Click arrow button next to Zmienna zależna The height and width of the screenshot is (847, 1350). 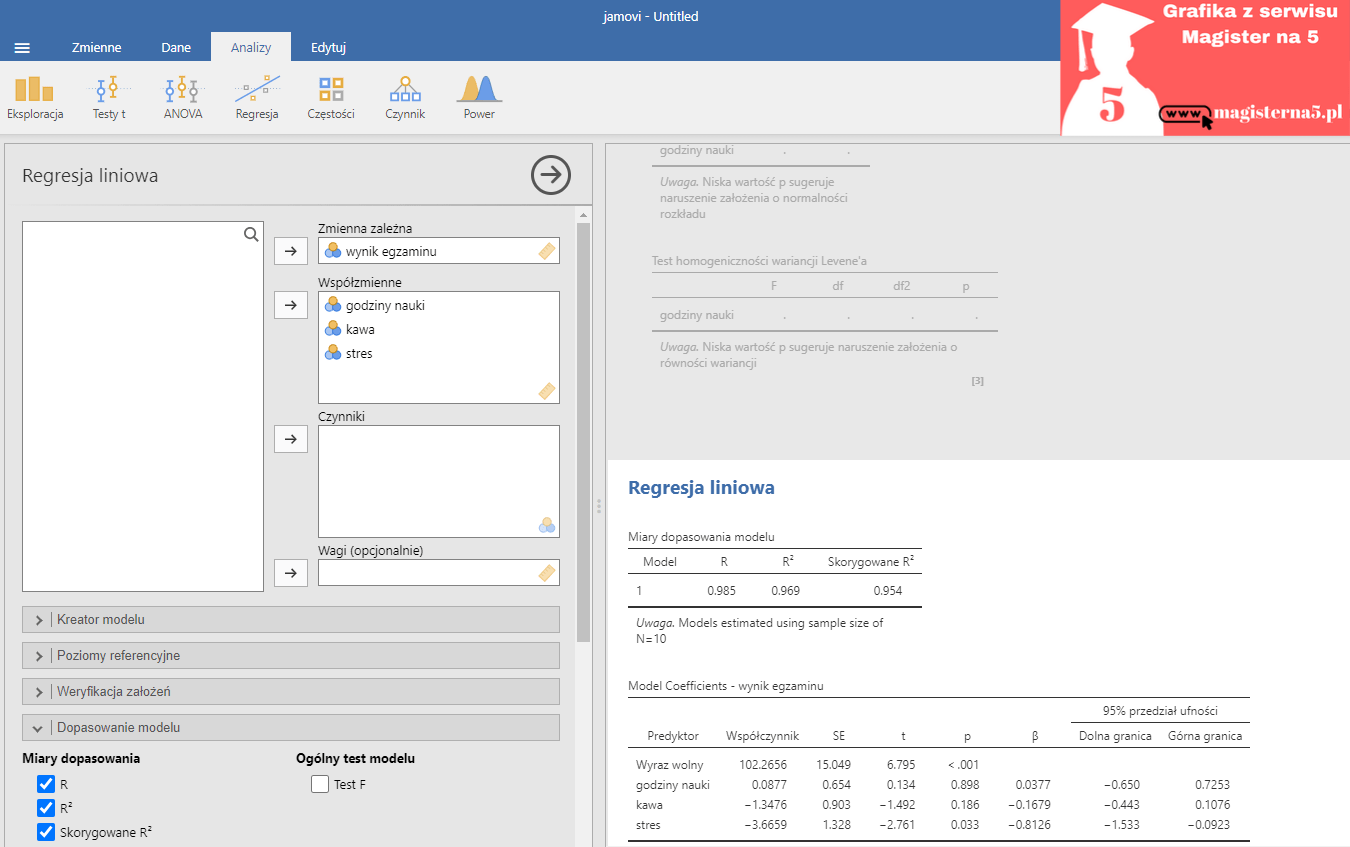(291, 251)
